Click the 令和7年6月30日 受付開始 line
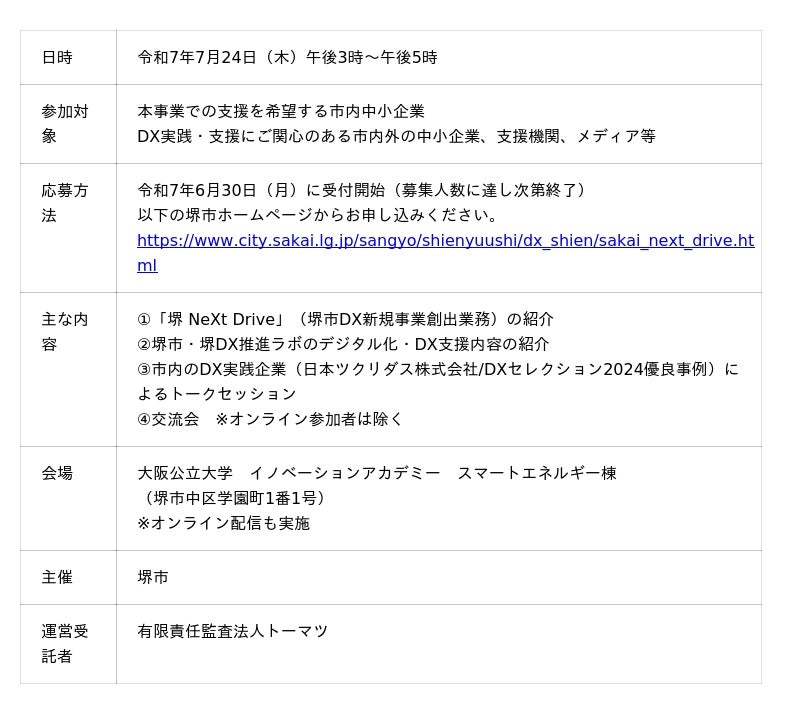 click(x=362, y=190)
